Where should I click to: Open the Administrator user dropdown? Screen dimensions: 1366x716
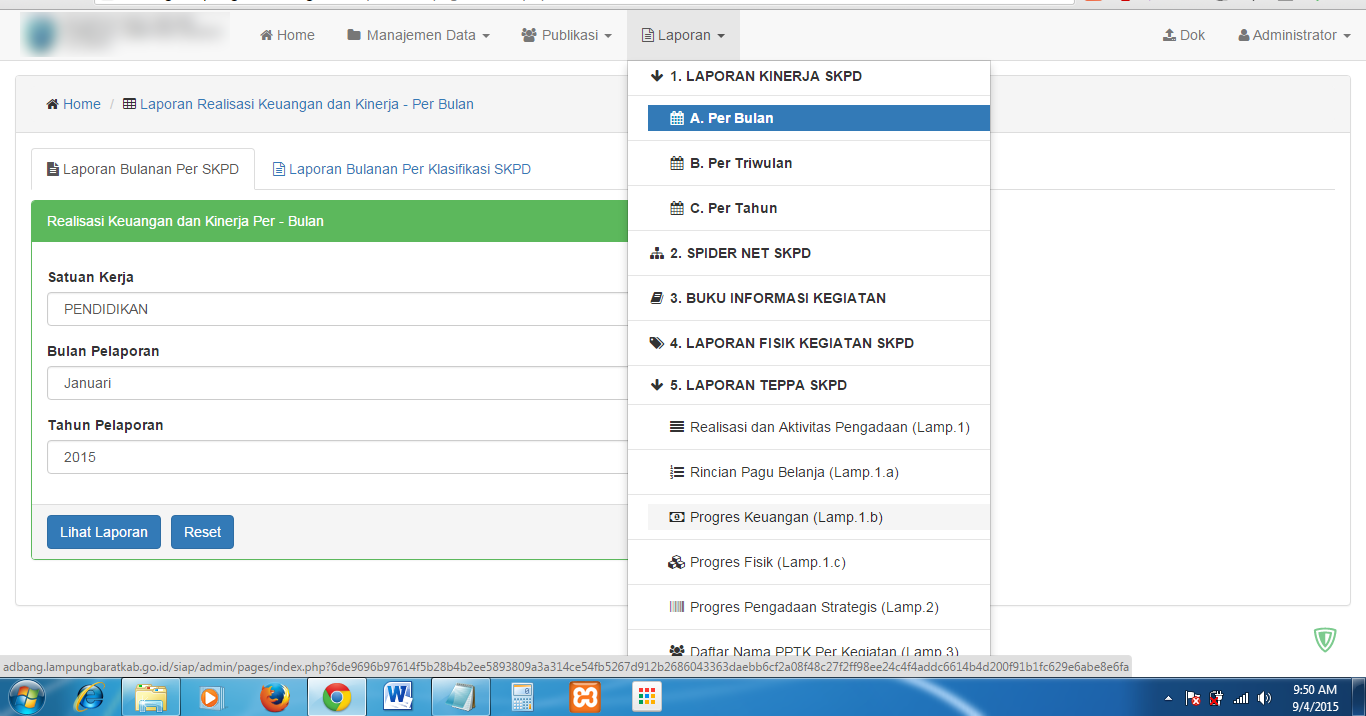[x=1294, y=35]
